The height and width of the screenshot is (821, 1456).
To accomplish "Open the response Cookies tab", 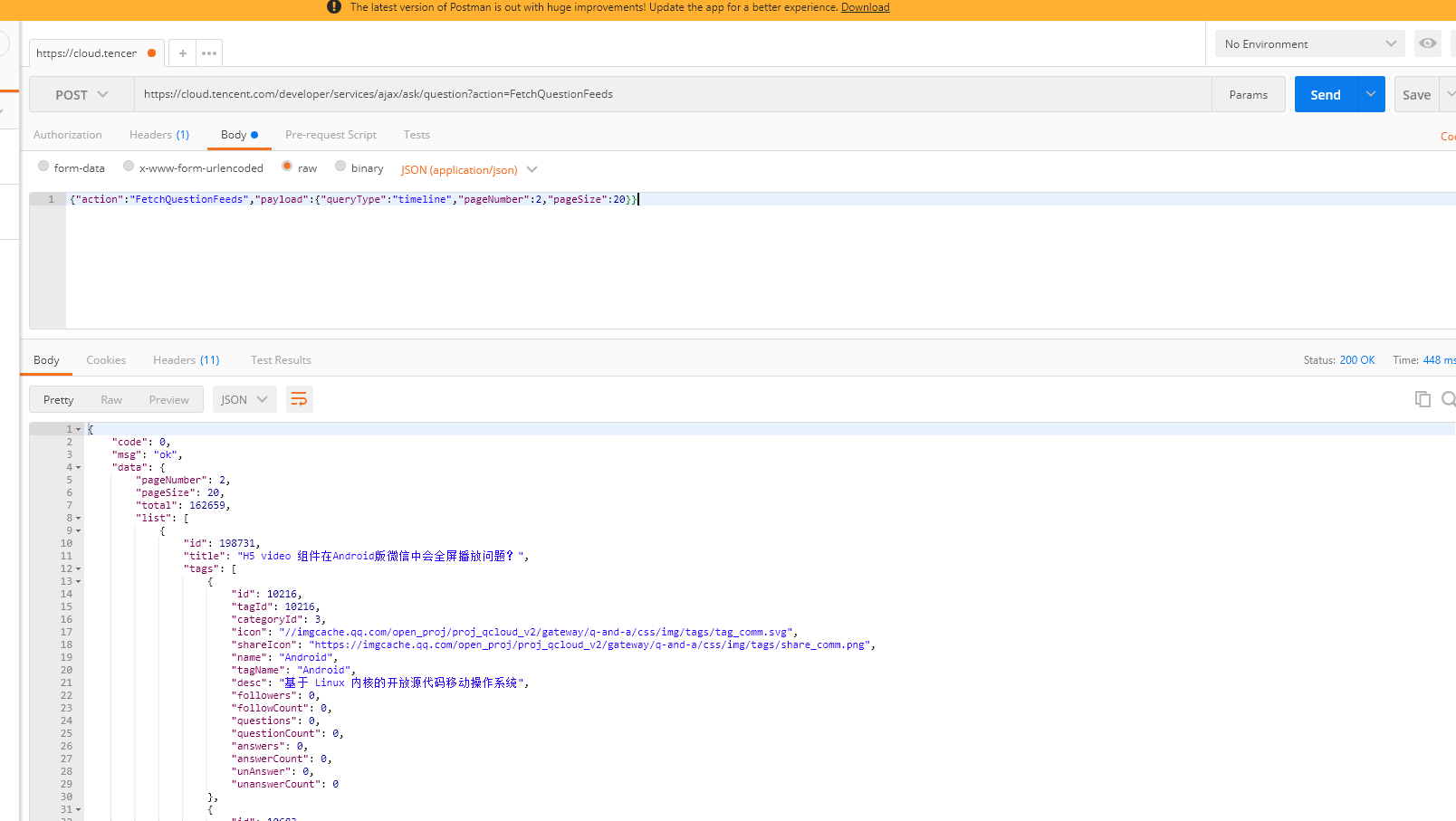I will pyautogui.click(x=106, y=360).
